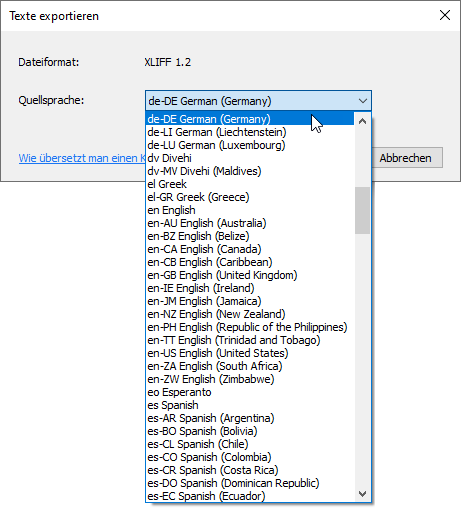The height and width of the screenshot is (516, 461).
Task: Choose en-AU English (Australia)
Action: pos(250,223)
